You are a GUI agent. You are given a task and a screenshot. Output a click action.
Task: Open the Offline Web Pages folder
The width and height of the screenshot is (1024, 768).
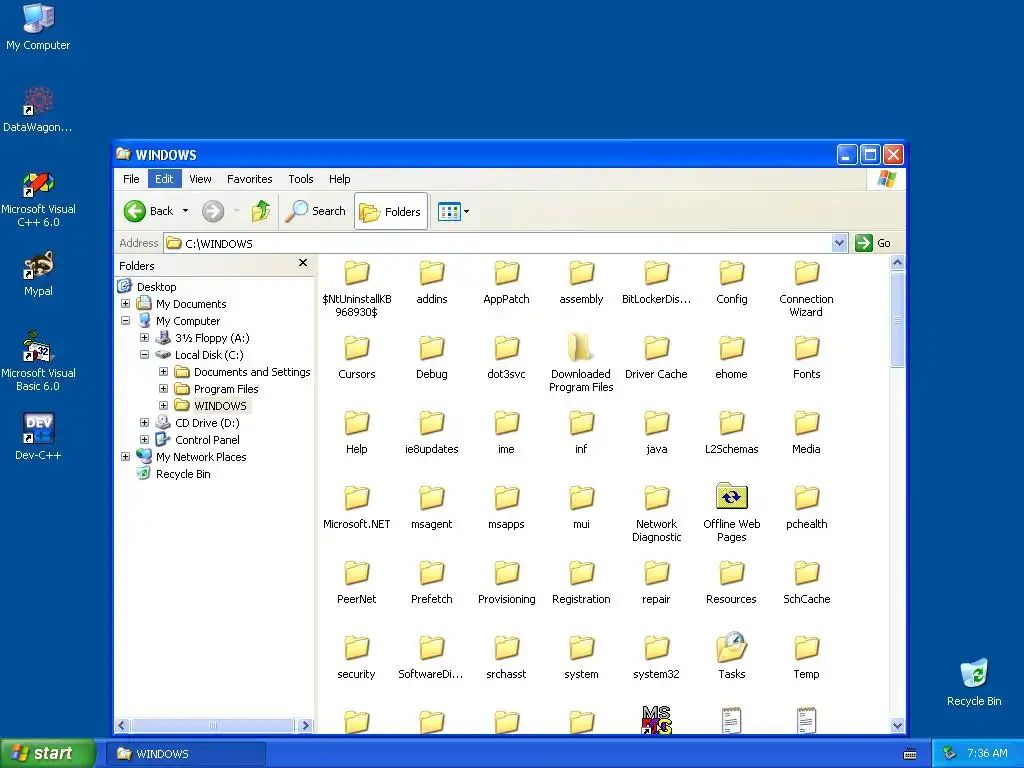pos(731,511)
